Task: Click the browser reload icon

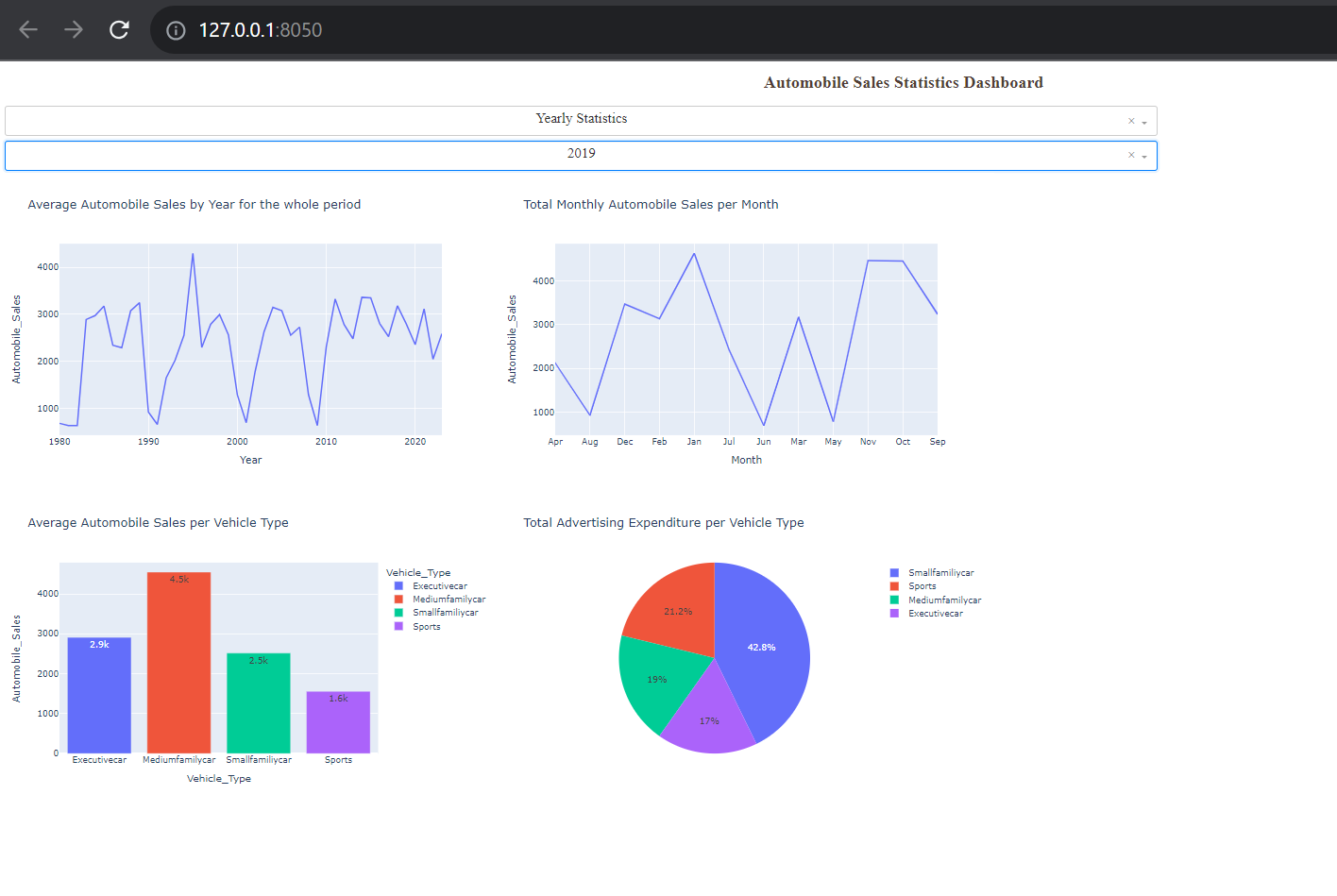Action: pyautogui.click(x=119, y=29)
